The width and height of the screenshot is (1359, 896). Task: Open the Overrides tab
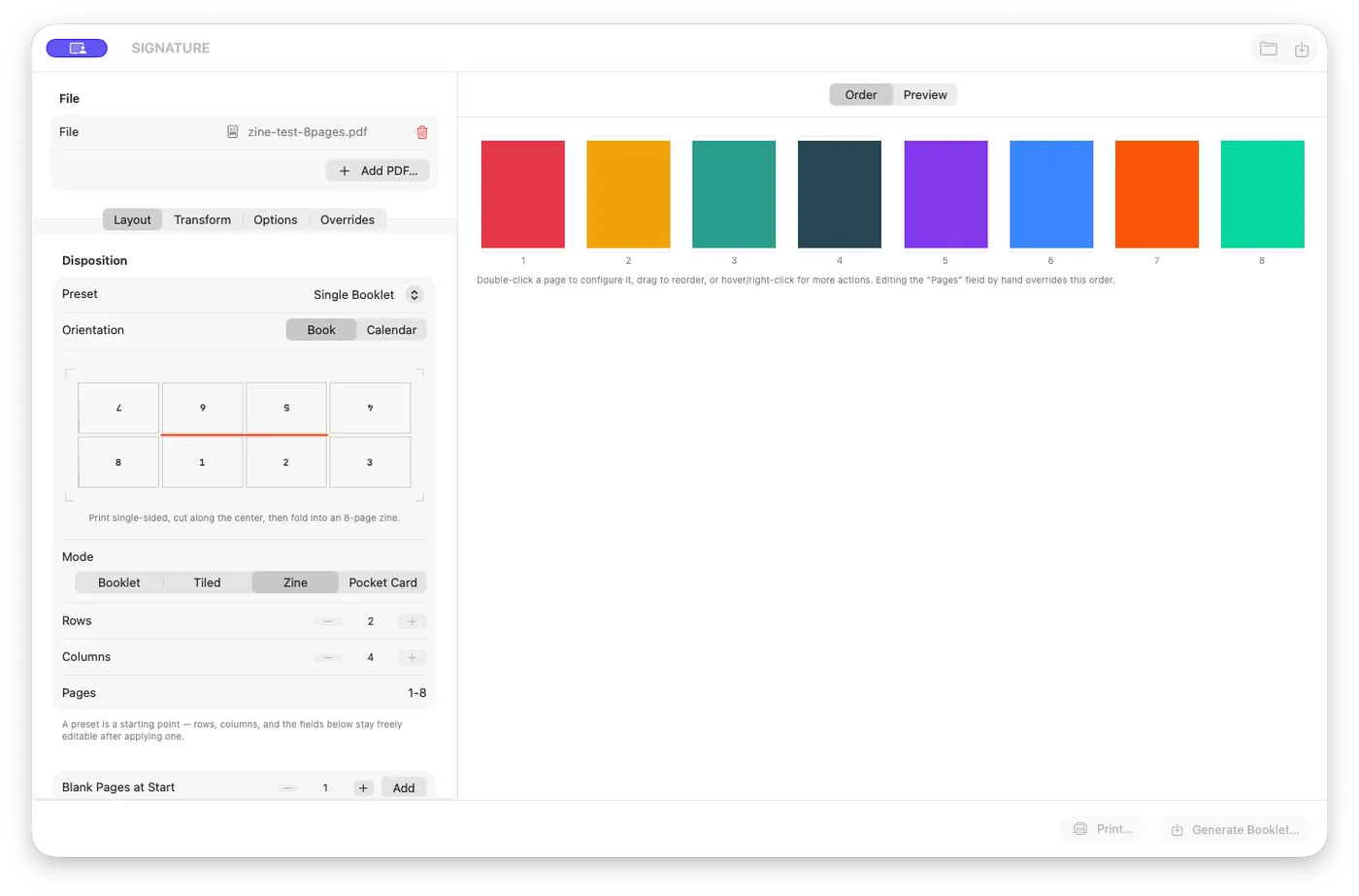[348, 219]
